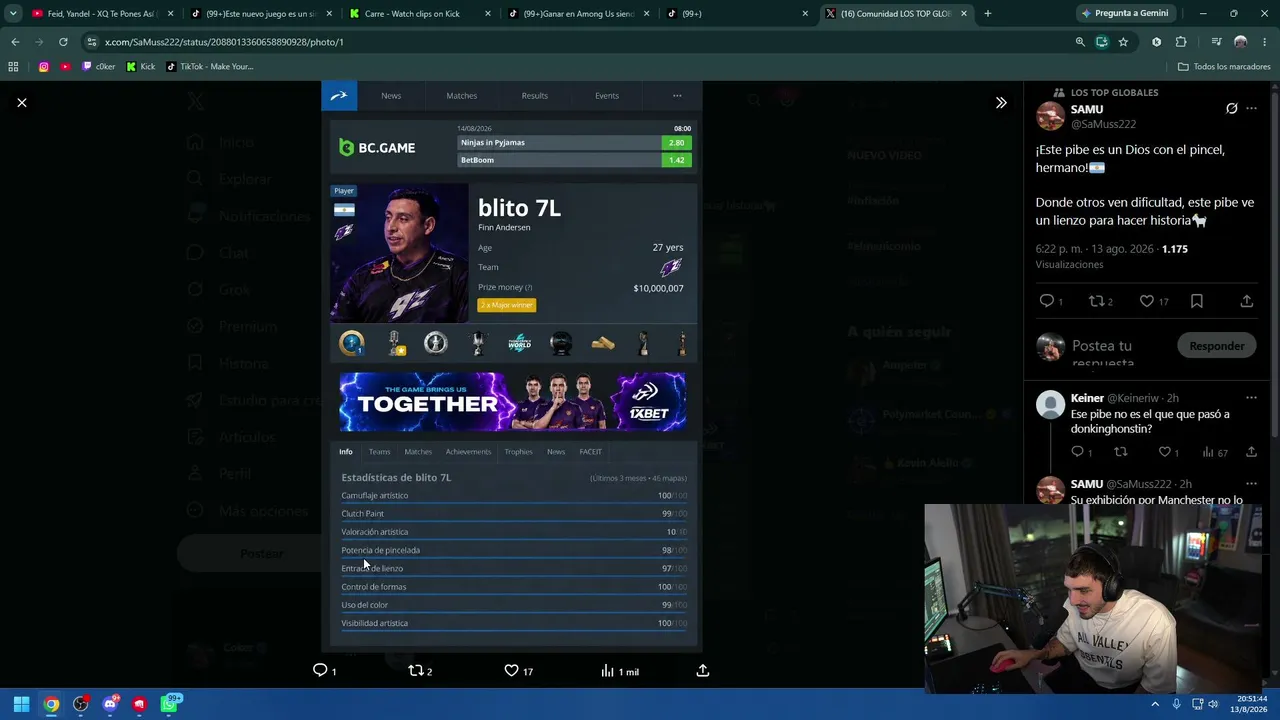Repost SAMU's post in the right panel

click(x=1096, y=301)
